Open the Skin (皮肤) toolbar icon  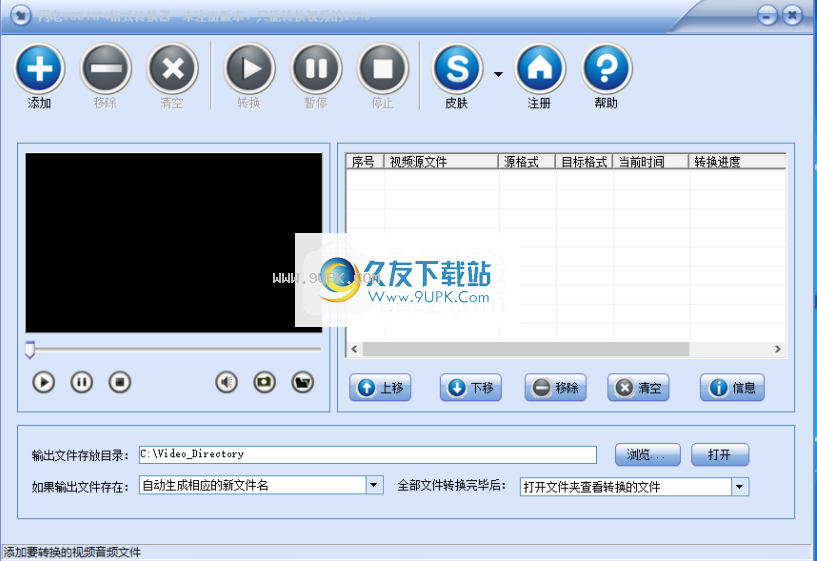coord(457,69)
